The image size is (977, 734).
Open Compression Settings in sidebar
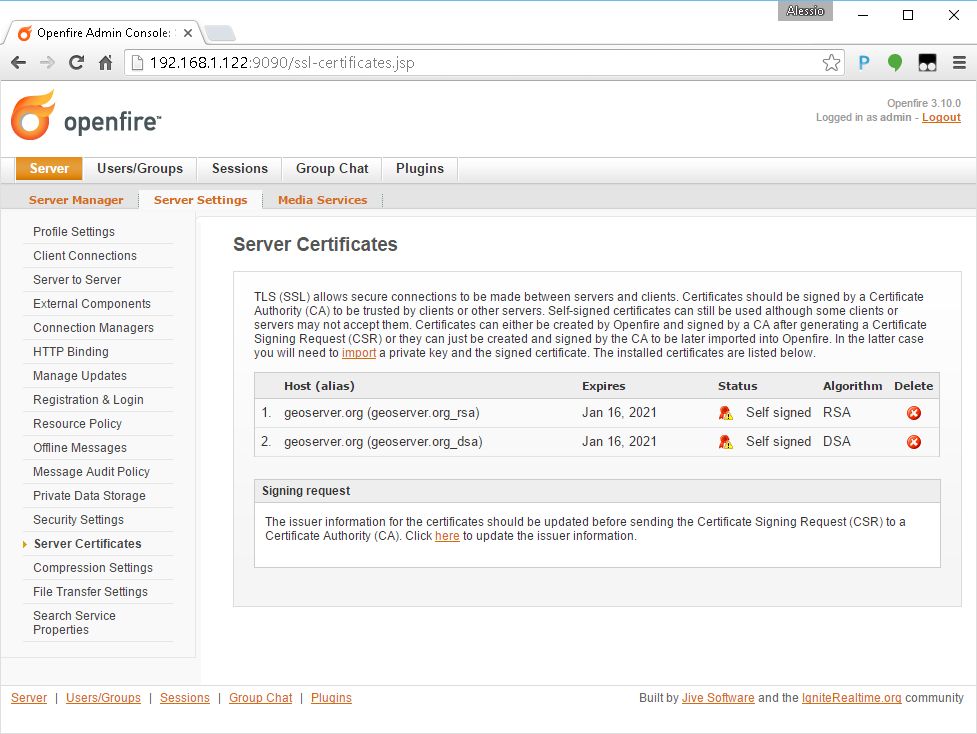tap(93, 568)
